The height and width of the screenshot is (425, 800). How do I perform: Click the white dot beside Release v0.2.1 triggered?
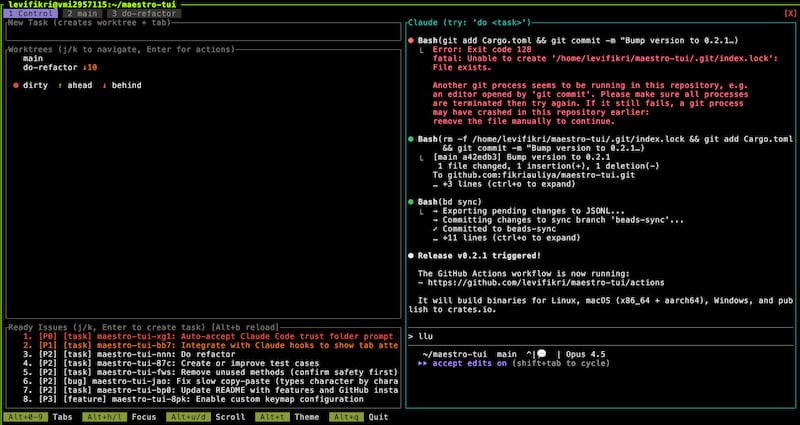[x=411, y=256]
